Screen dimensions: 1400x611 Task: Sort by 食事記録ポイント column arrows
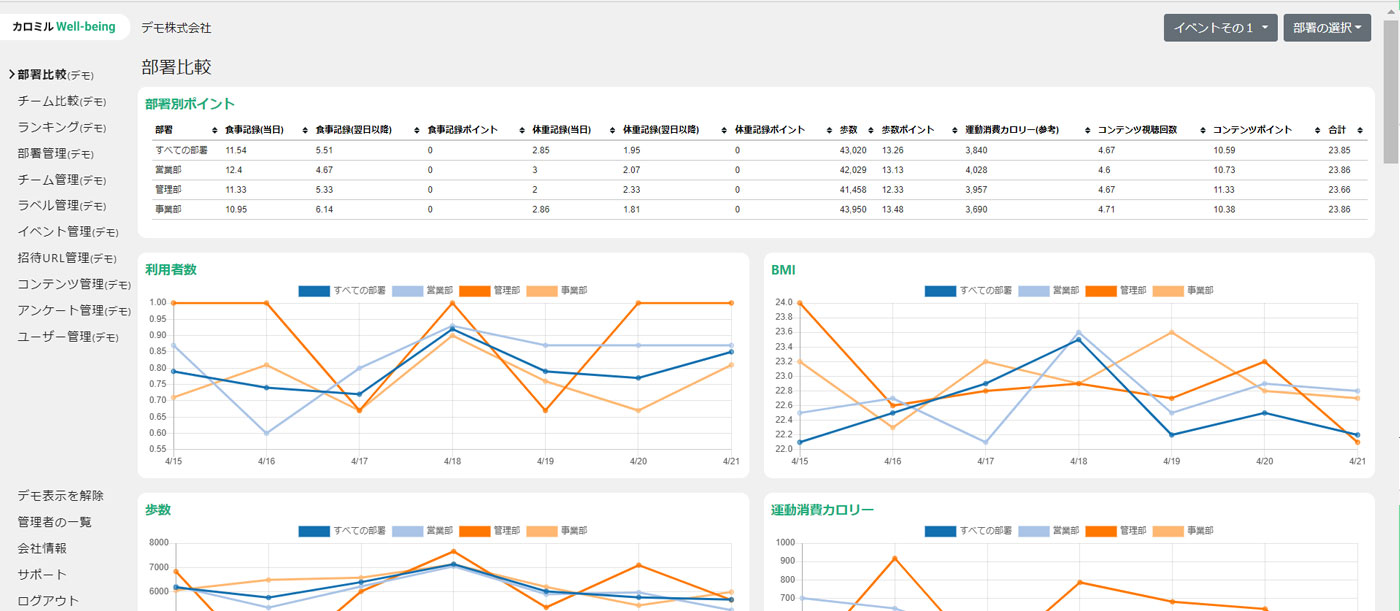pyautogui.click(x=521, y=131)
